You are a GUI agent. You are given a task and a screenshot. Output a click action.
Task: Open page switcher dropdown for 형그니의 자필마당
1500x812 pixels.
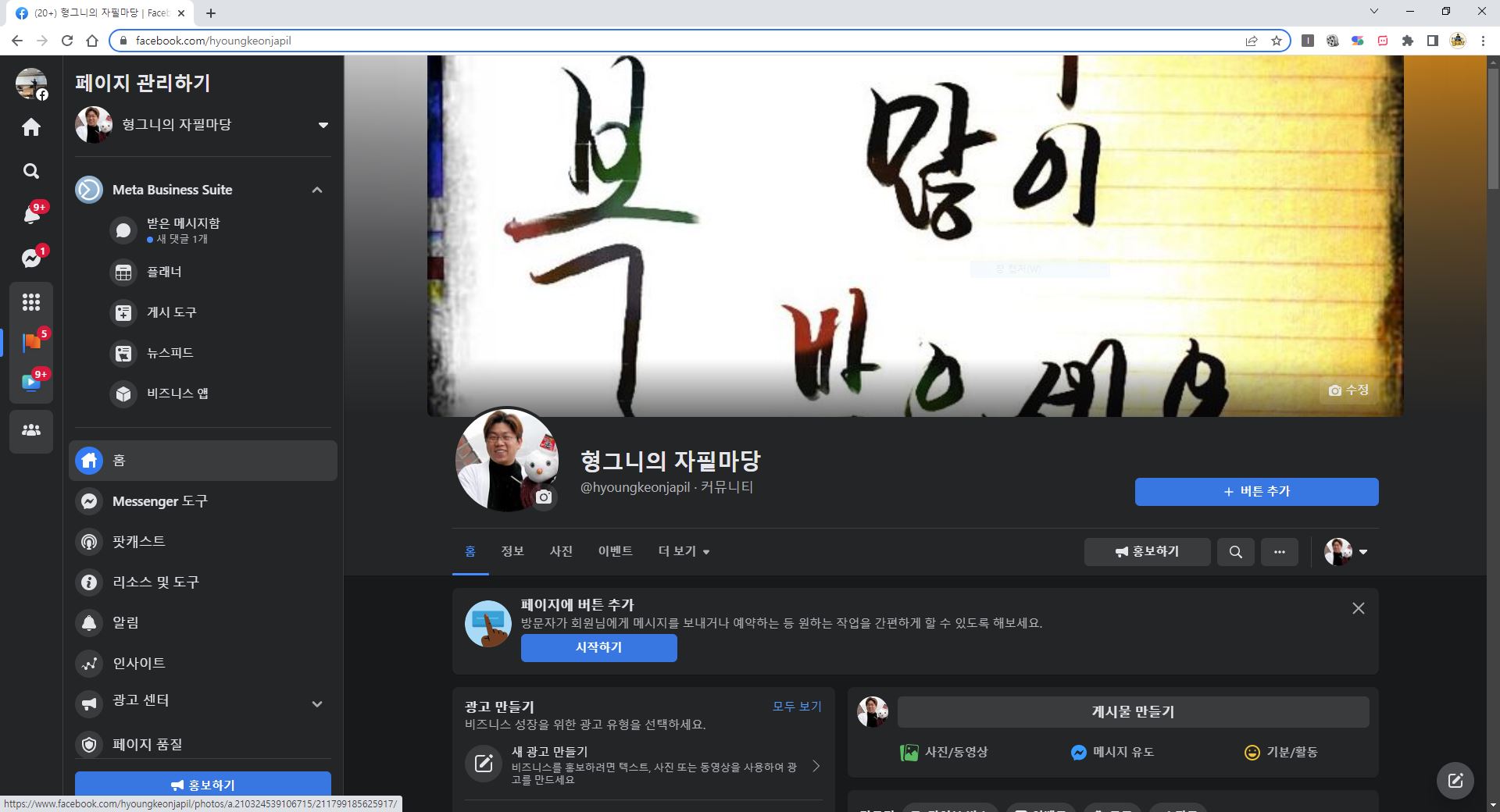click(323, 125)
